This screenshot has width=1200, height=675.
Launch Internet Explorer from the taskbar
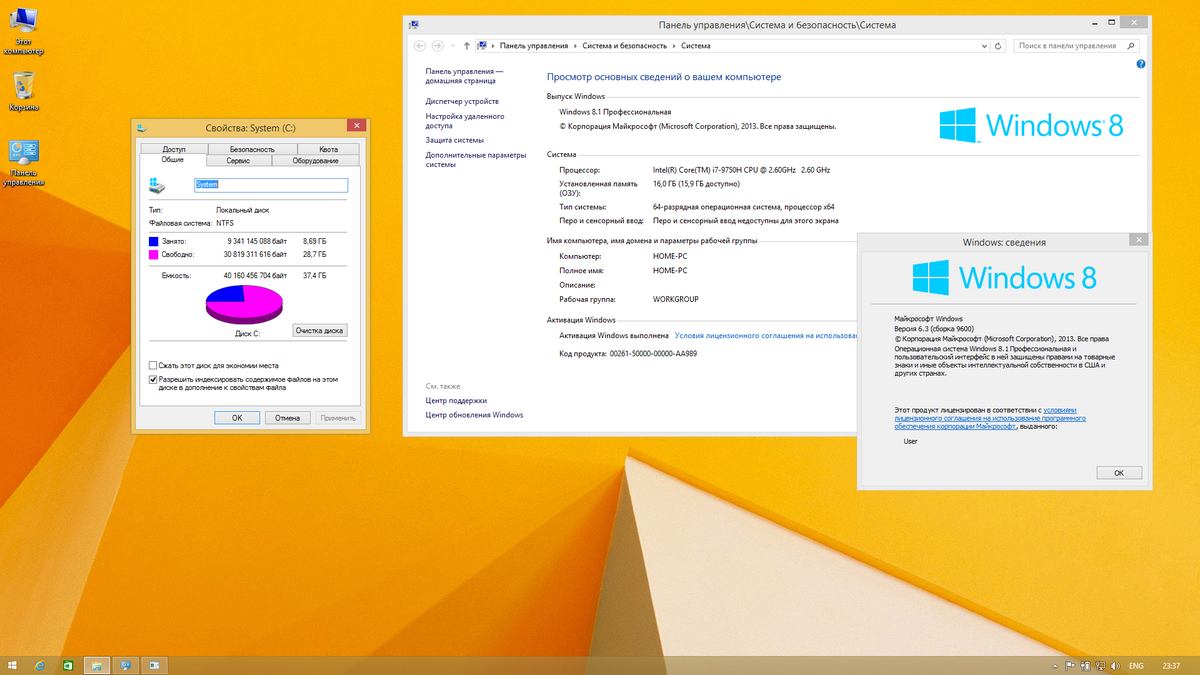coord(40,665)
